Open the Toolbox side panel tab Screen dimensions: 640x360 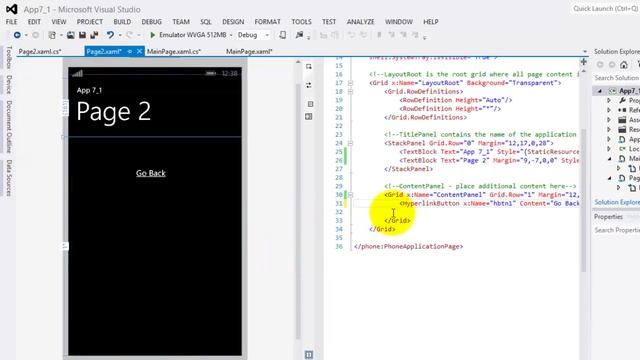(x=9, y=57)
